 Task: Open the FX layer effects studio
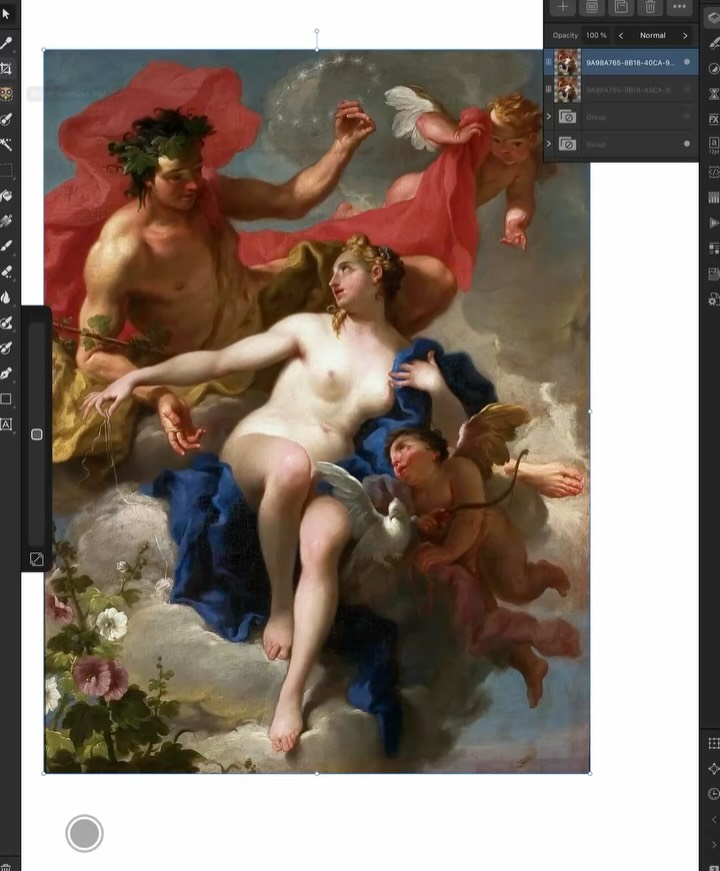coord(714,119)
